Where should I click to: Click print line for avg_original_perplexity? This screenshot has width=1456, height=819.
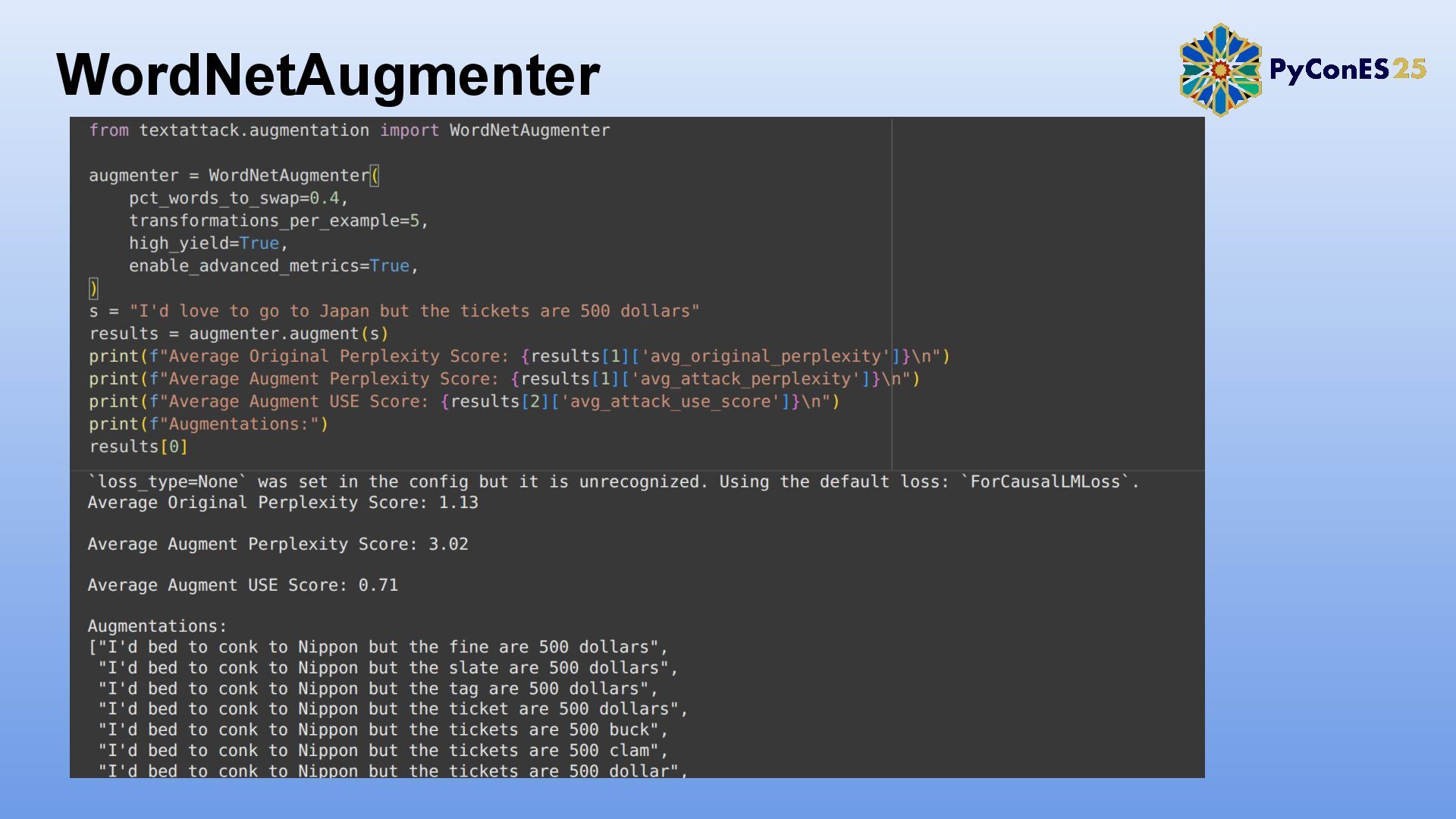(519, 356)
